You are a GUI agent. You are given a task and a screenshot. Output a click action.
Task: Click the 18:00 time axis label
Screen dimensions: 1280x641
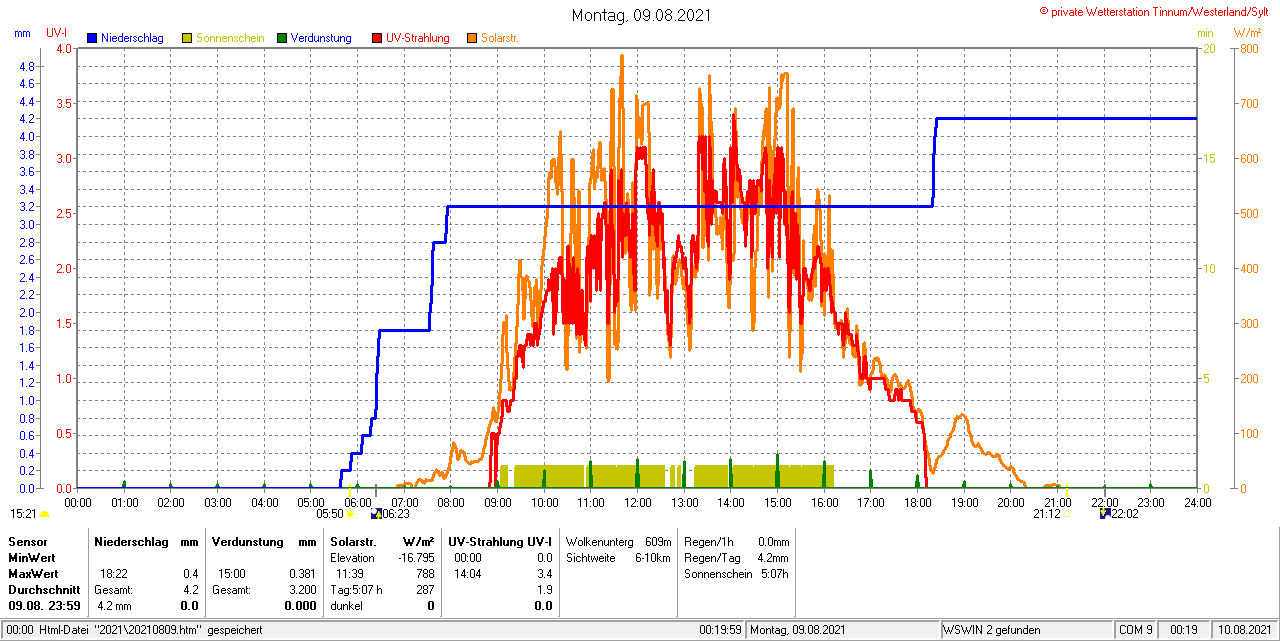pyautogui.click(x=917, y=502)
